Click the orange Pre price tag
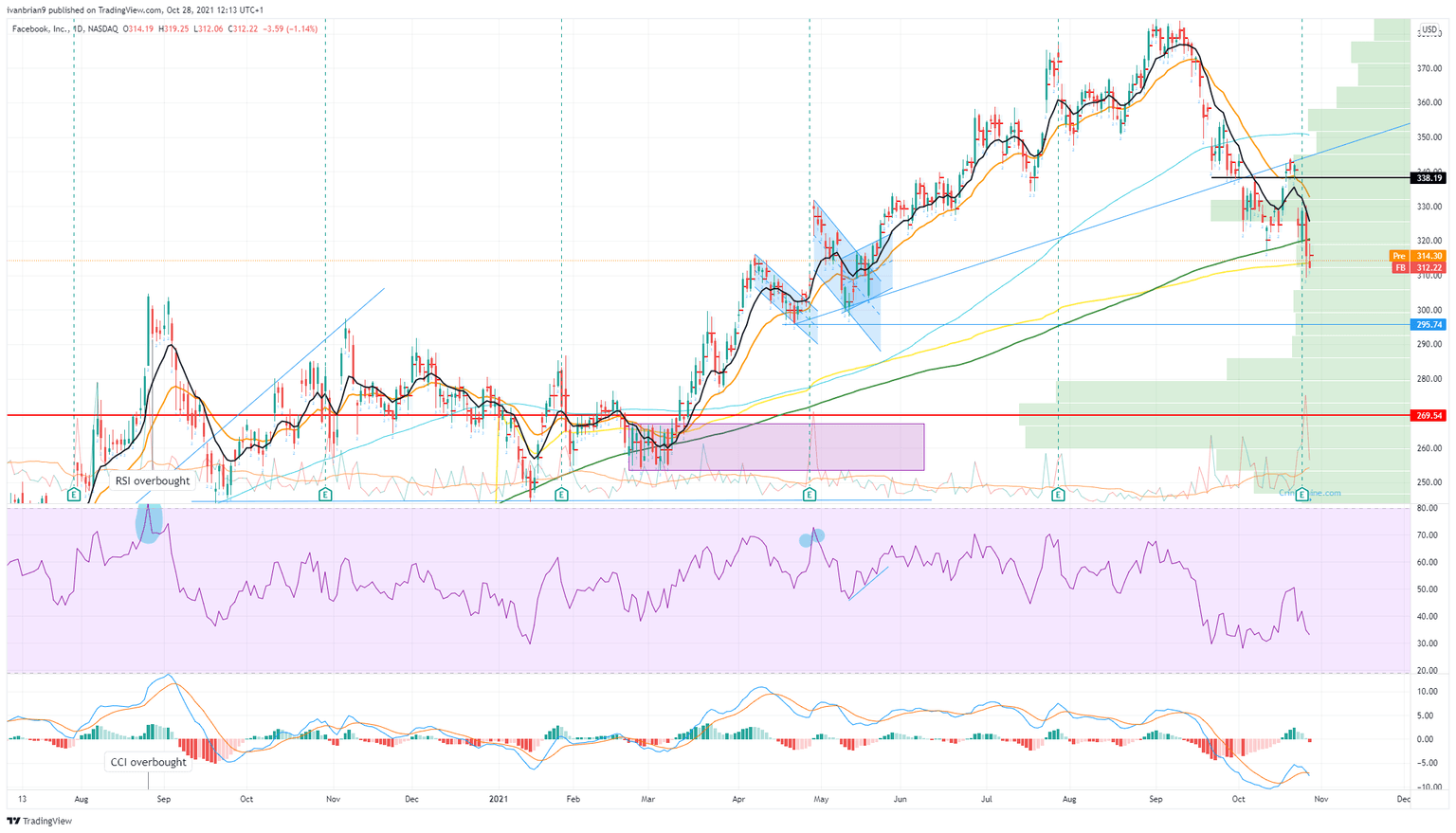The width and height of the screenshot is (1456, 833). point(1416,256)
